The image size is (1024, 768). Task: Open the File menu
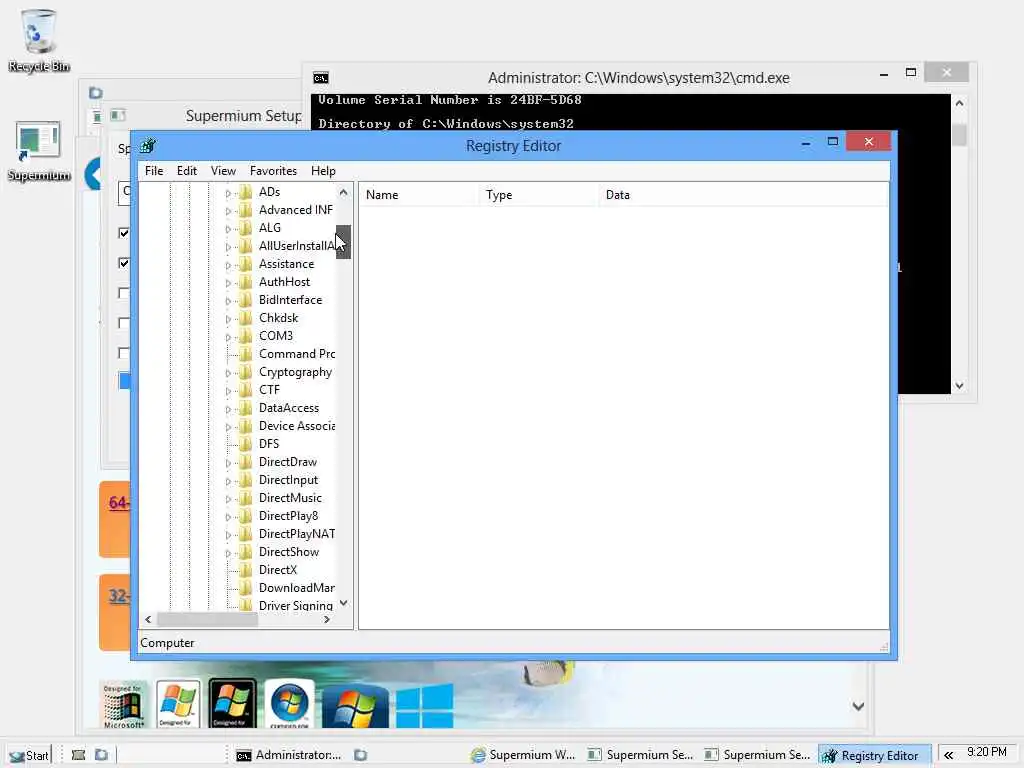point(154,171)
